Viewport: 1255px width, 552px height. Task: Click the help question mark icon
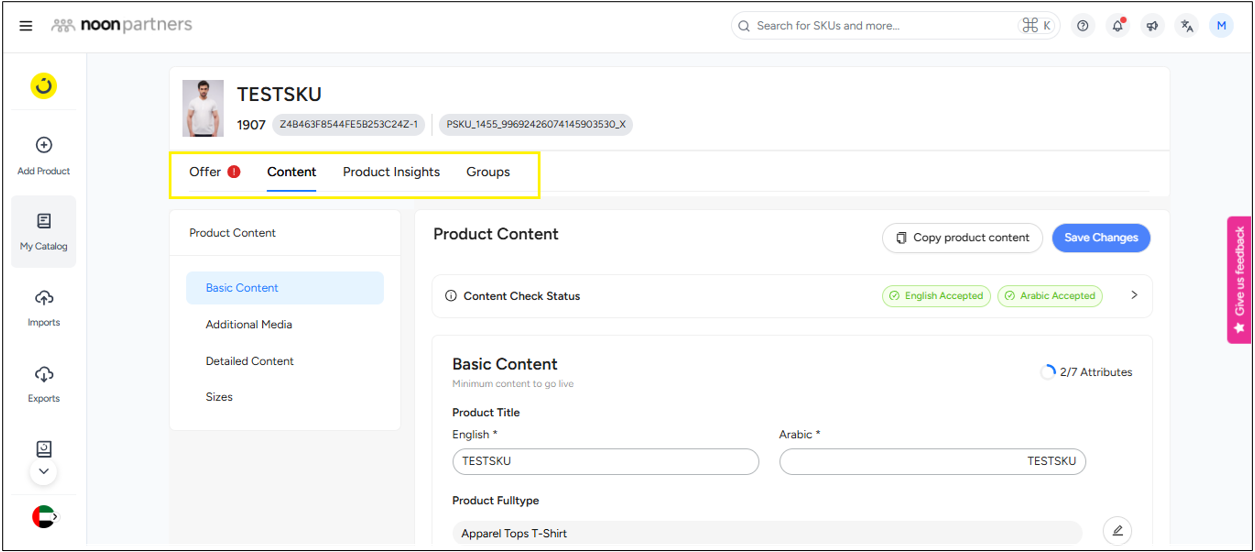[1083, 26]
